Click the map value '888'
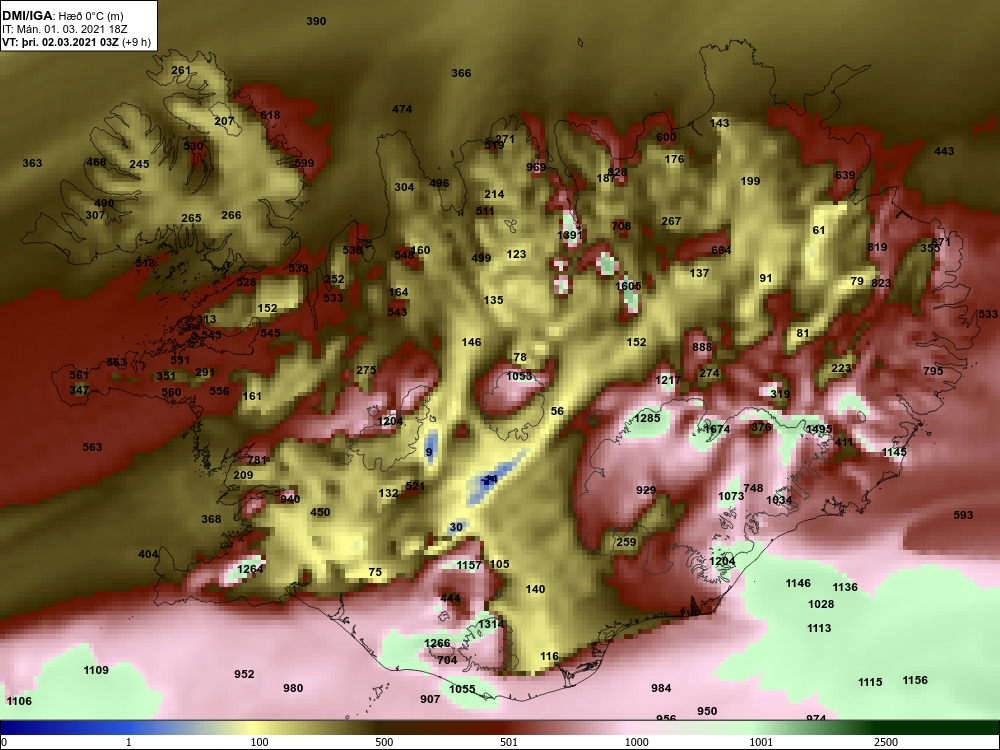 coord(702,348)
